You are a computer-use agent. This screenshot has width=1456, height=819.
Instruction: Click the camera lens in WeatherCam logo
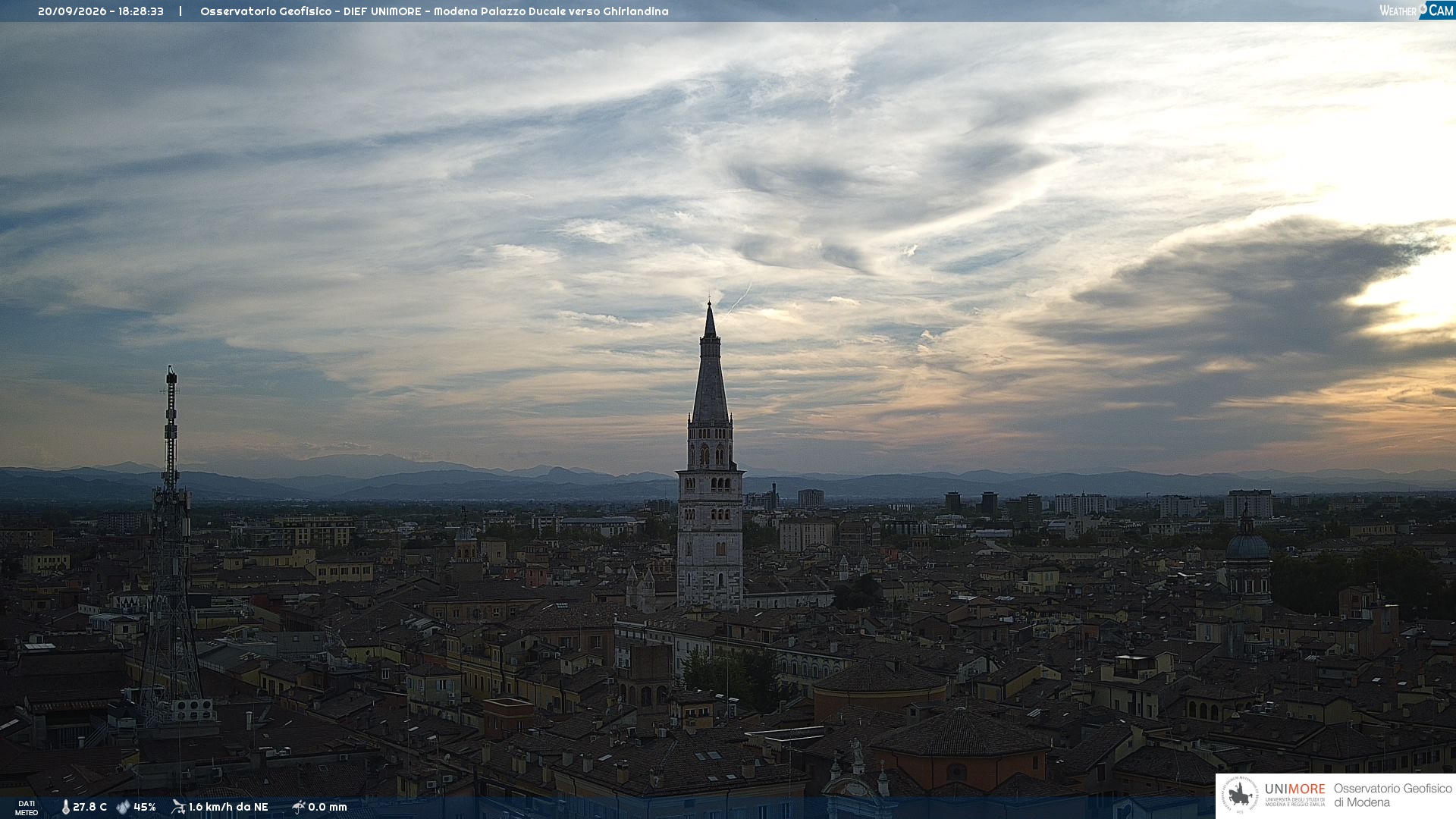pos(1423,8)
